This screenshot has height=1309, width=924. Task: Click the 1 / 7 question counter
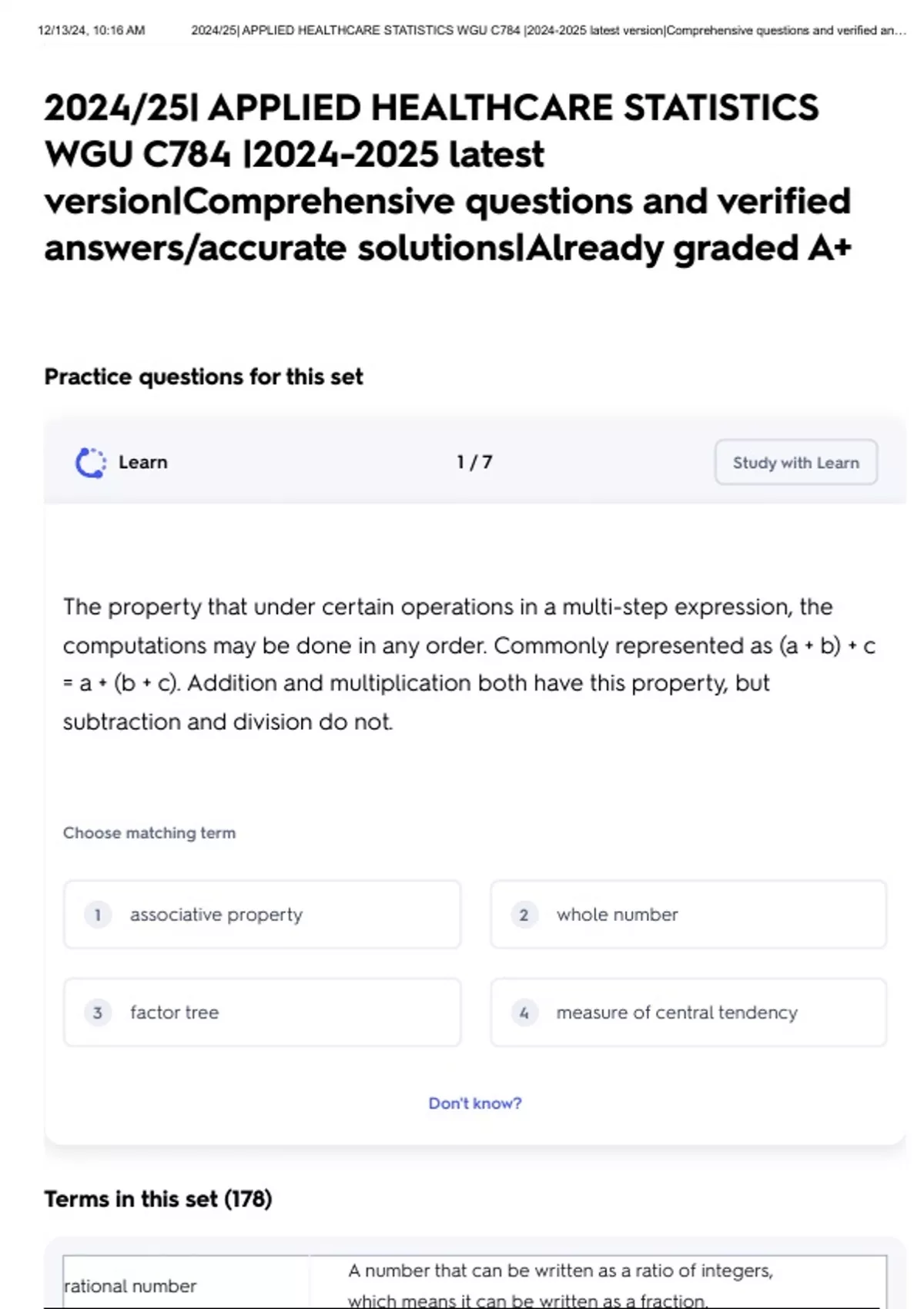474,463
